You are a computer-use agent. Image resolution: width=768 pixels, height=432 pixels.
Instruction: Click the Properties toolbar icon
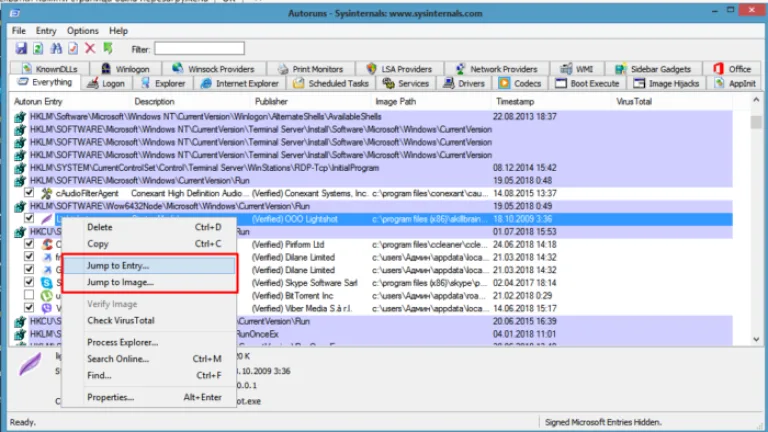(73, 48)
